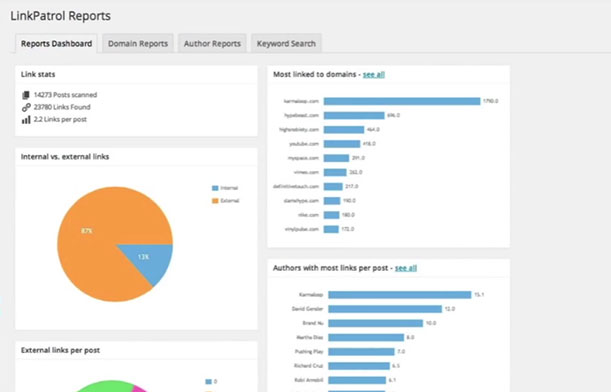Click the "2.2 Links per post" text
The width and height of the screenshot is (611, 392).
point(60,120)
